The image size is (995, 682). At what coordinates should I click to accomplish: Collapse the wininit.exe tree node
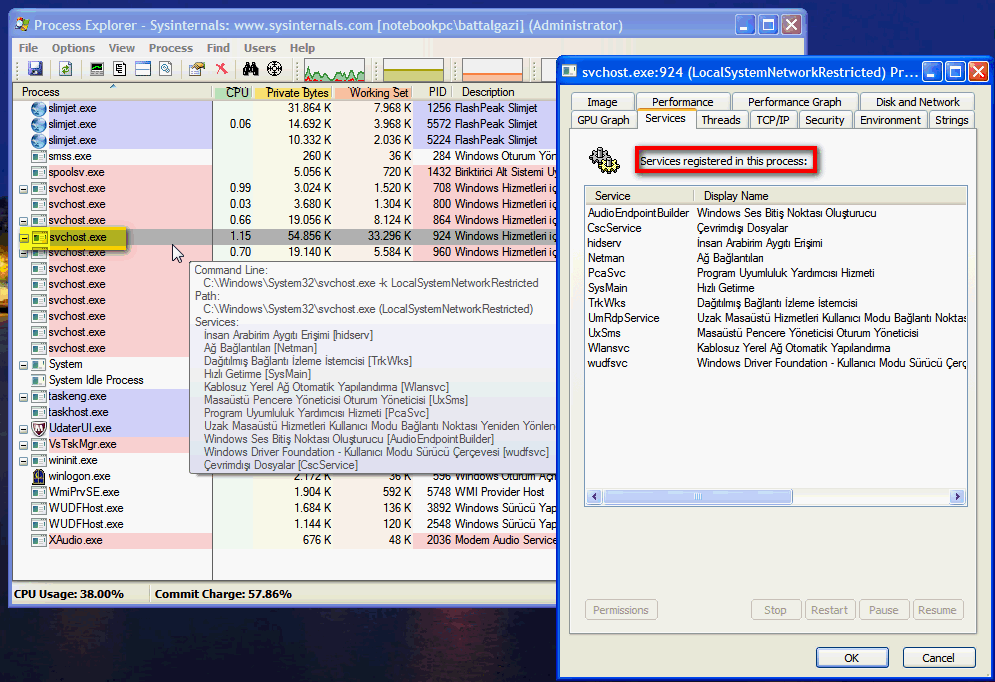[23, 461]
